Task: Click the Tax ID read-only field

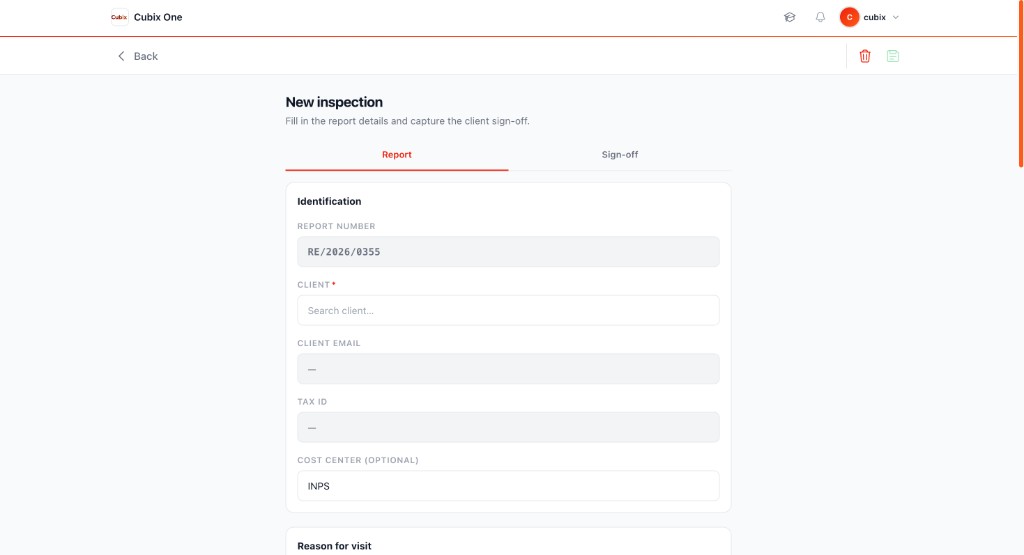Action: (x=508, y=427)
